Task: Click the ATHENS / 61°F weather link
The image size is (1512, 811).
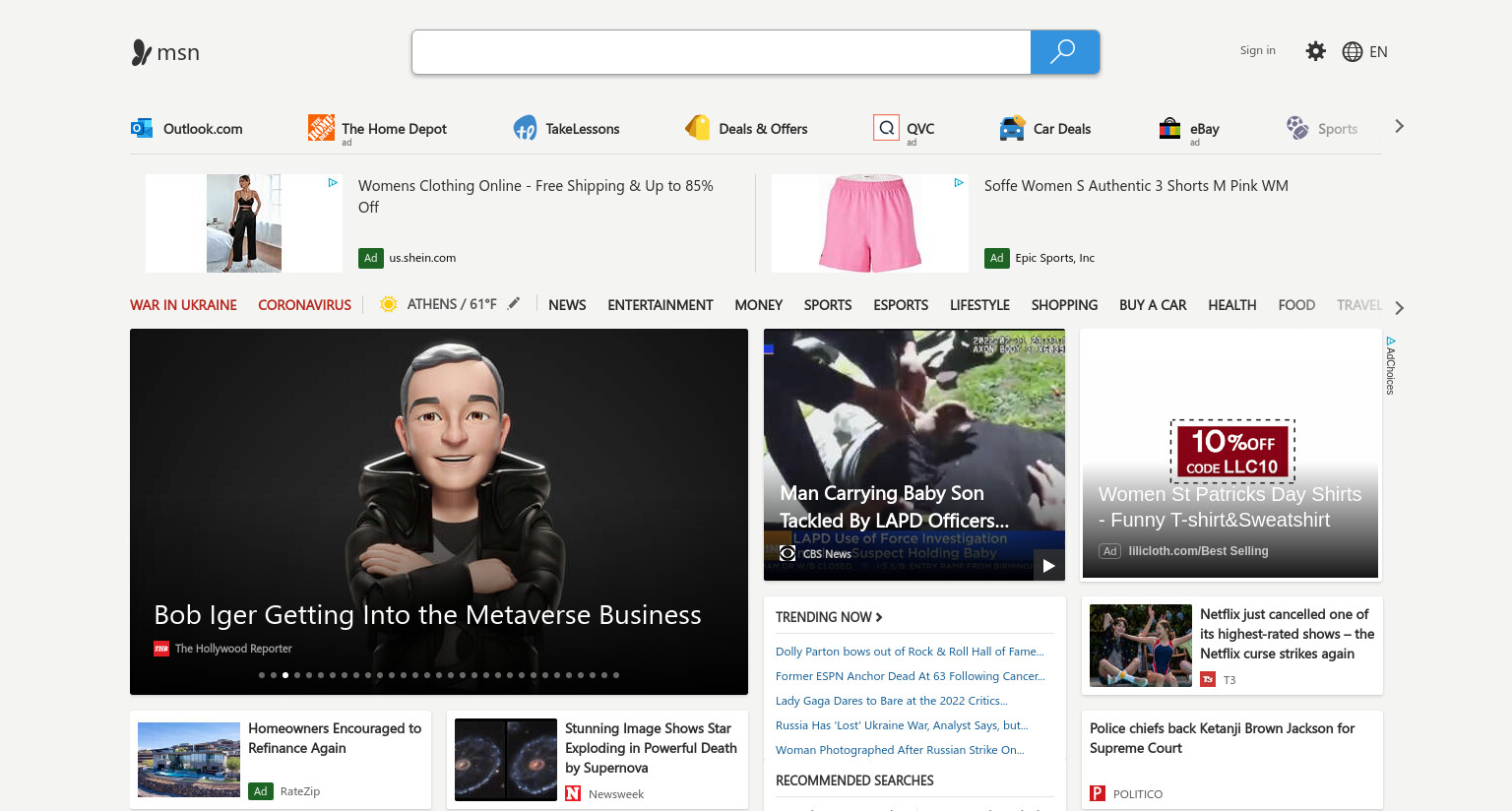Action: (x=452, y=304)
